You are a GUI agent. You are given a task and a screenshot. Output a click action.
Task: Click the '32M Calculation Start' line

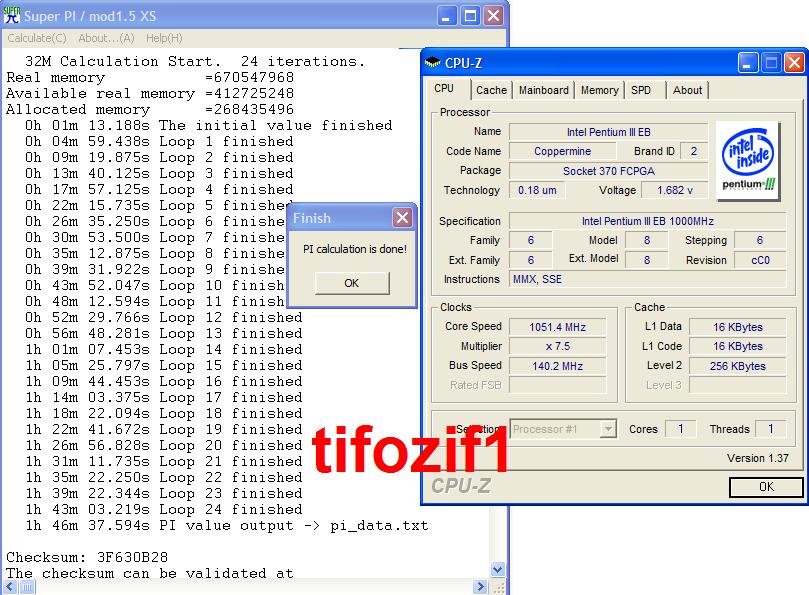(195, 61)
